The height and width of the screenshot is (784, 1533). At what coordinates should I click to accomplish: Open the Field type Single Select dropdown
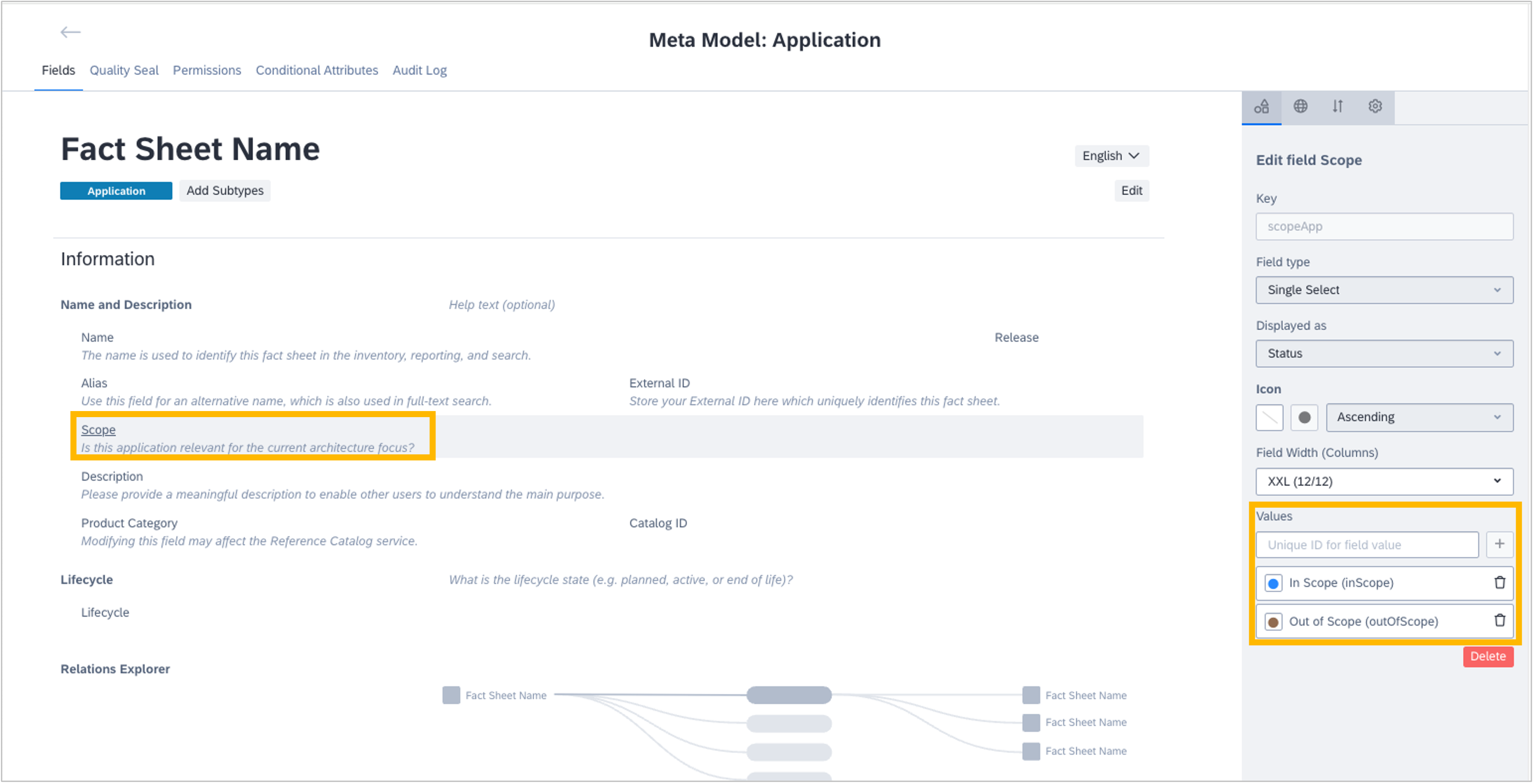click(x=1384, y=290)
